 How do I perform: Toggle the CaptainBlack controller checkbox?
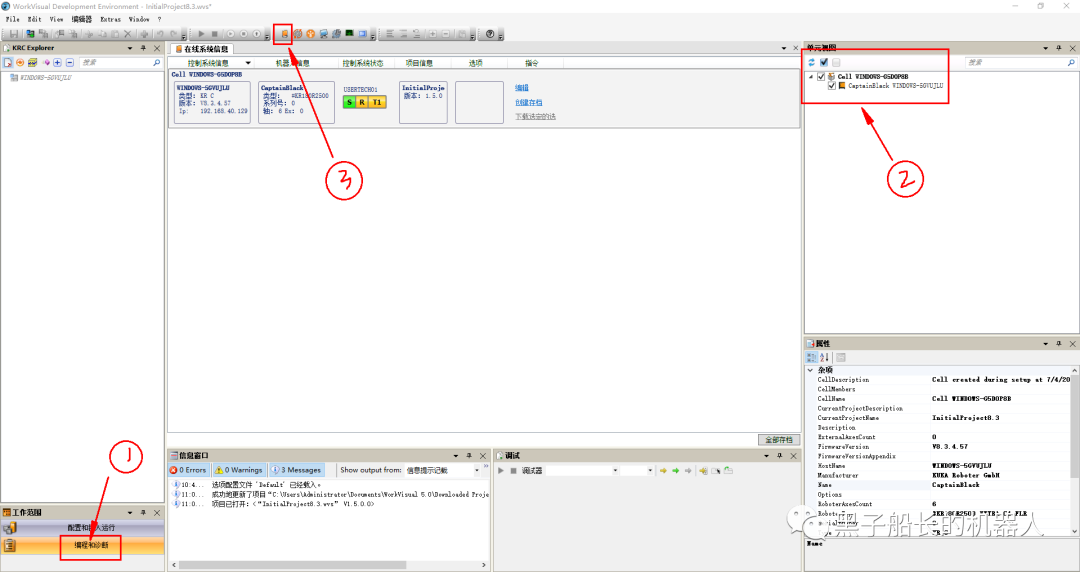[832, 86]
